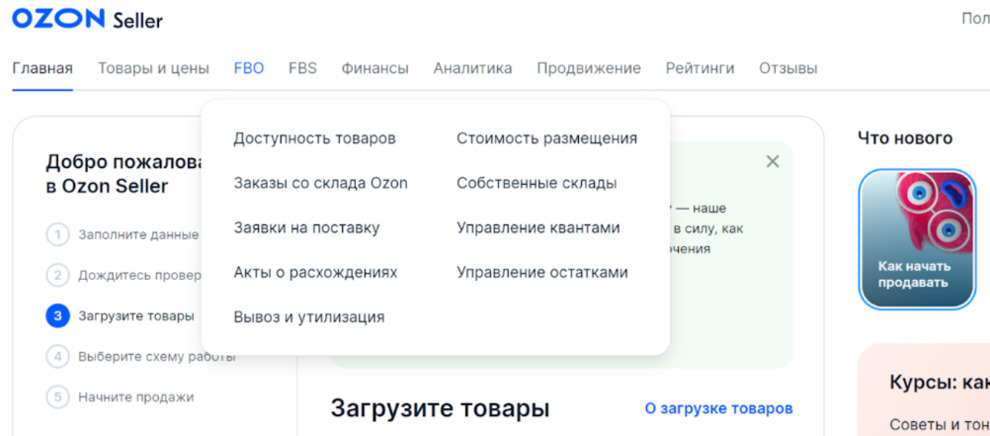Click the Что нового heading
990x436 pixels.
click(905, 138)
